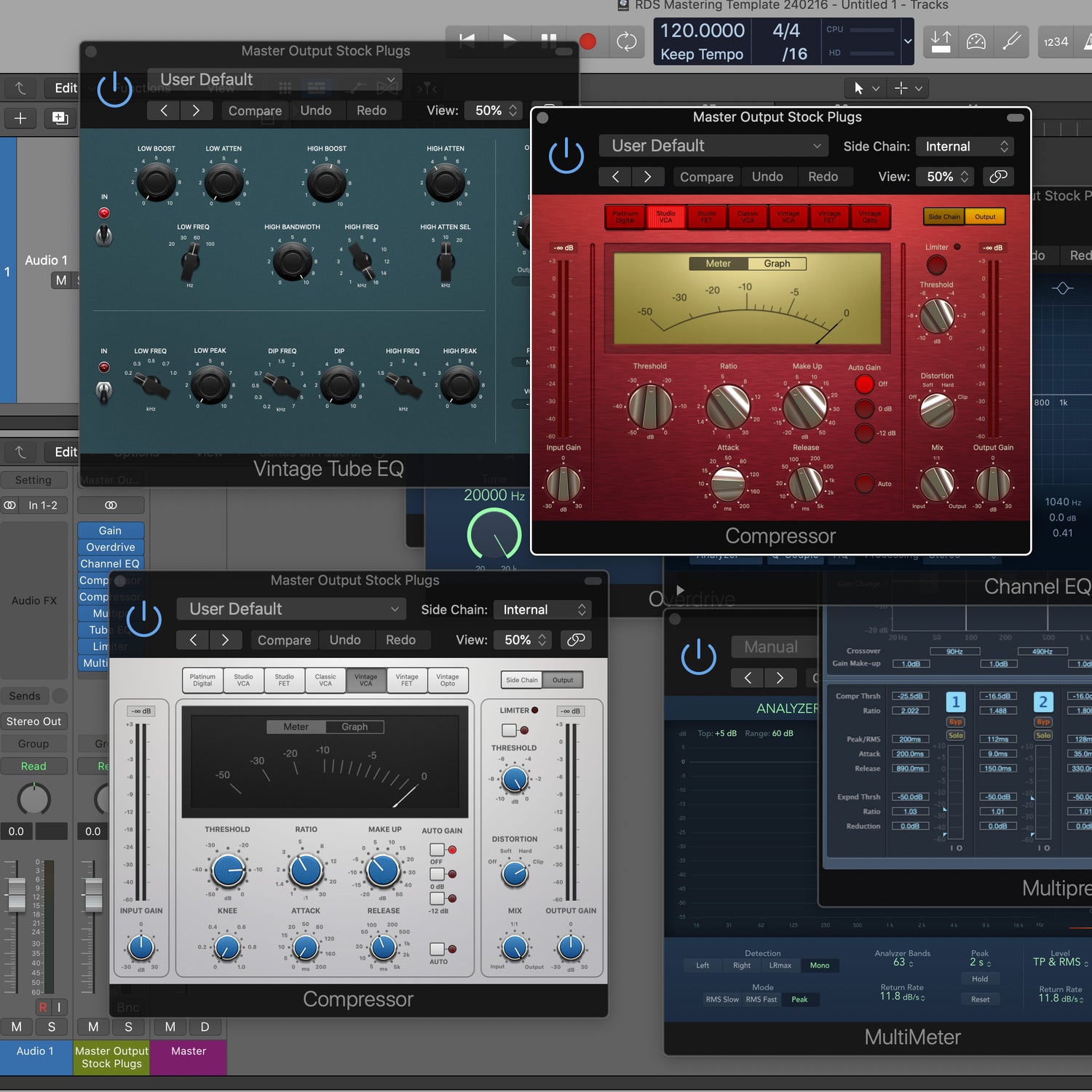Toggle Vintage Tube EQ power button

115,90
